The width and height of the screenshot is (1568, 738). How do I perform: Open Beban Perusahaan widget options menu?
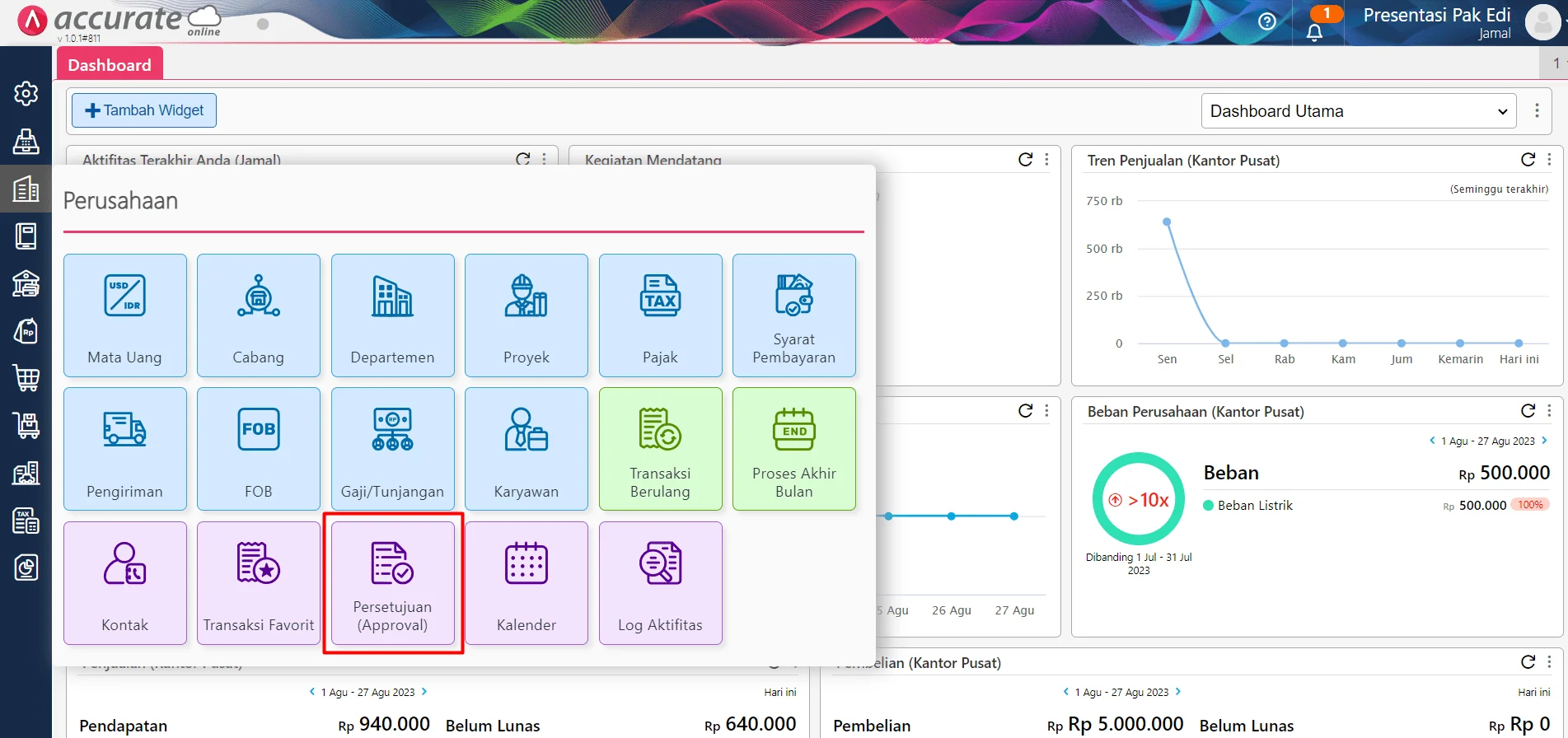click(x=1549, y=411)
